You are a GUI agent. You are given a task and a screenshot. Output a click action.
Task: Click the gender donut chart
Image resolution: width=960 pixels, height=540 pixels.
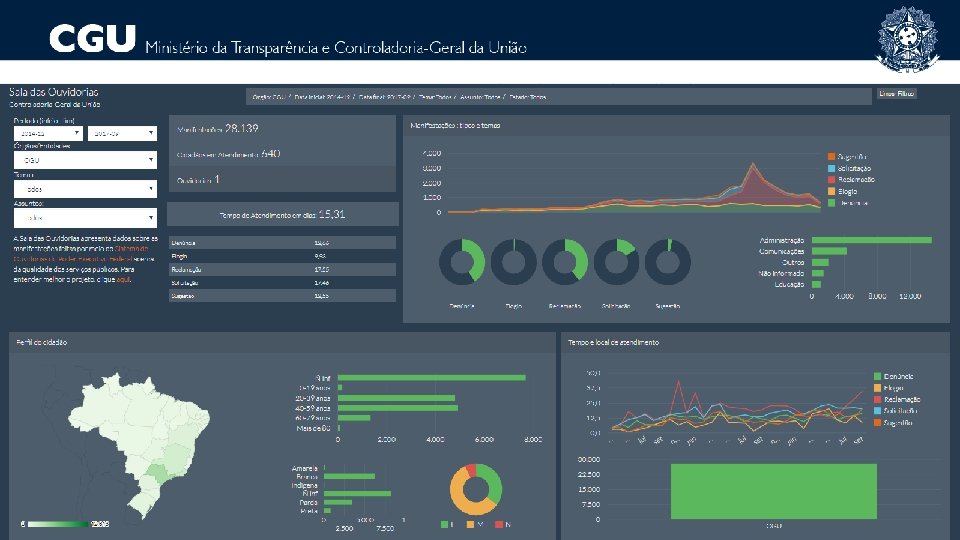point(476,489)
